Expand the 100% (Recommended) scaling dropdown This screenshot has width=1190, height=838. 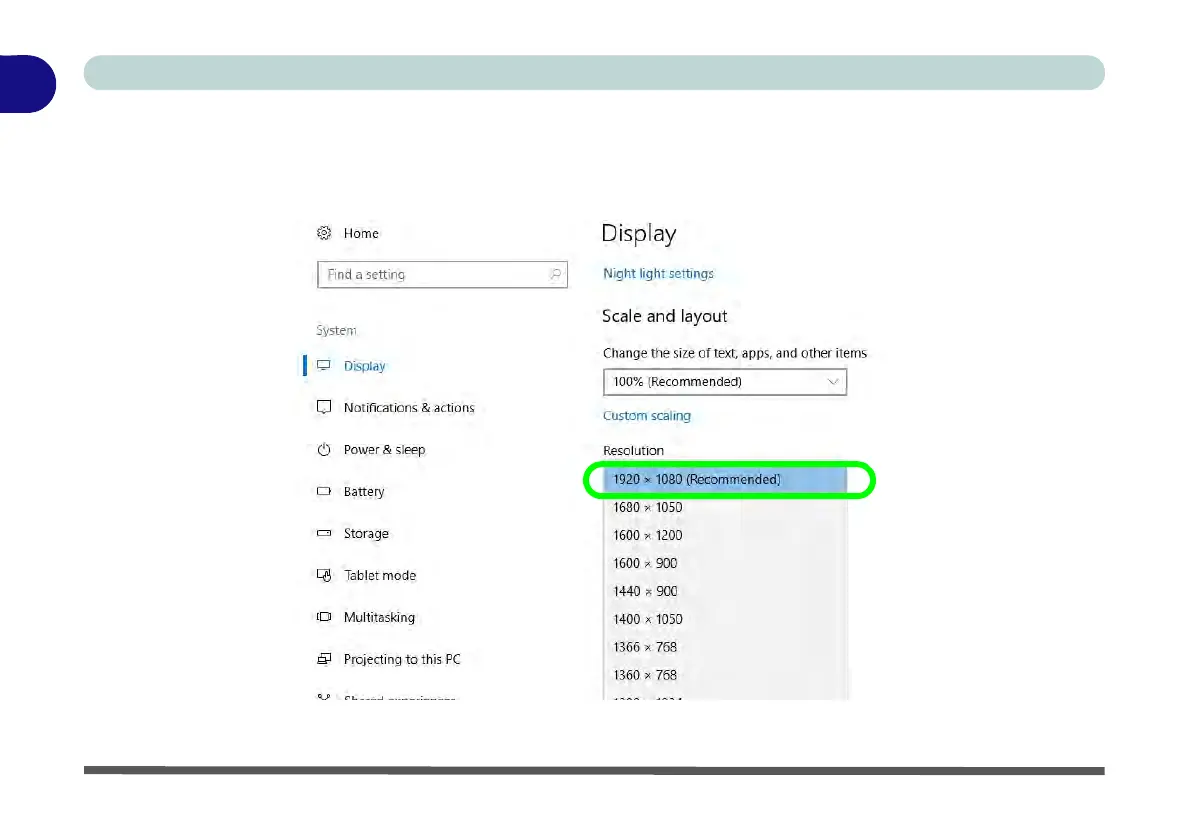point(724,382)
